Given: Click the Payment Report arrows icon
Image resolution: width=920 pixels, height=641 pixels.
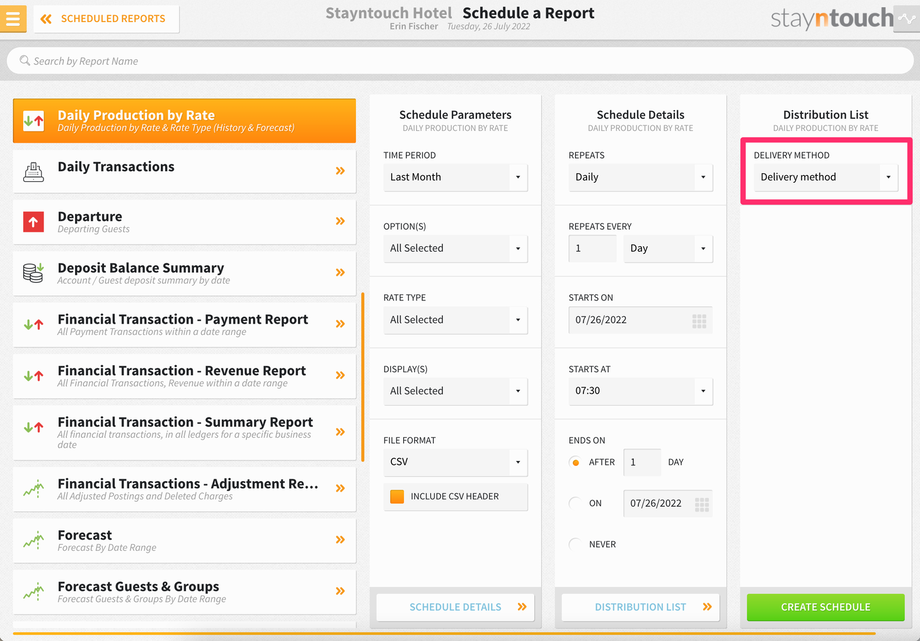Looking at the screenshot, I should 33,324.
